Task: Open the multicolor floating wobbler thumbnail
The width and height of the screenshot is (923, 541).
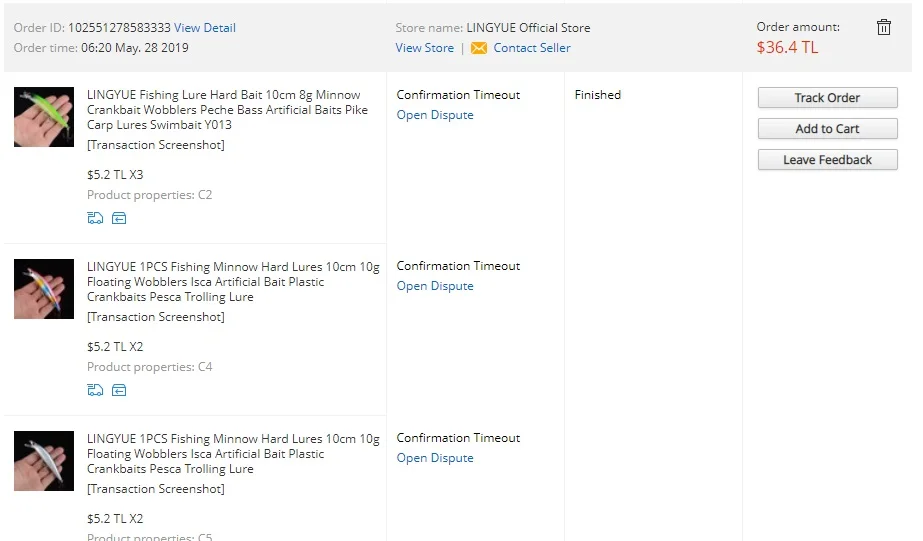Action: pos(44,289)
